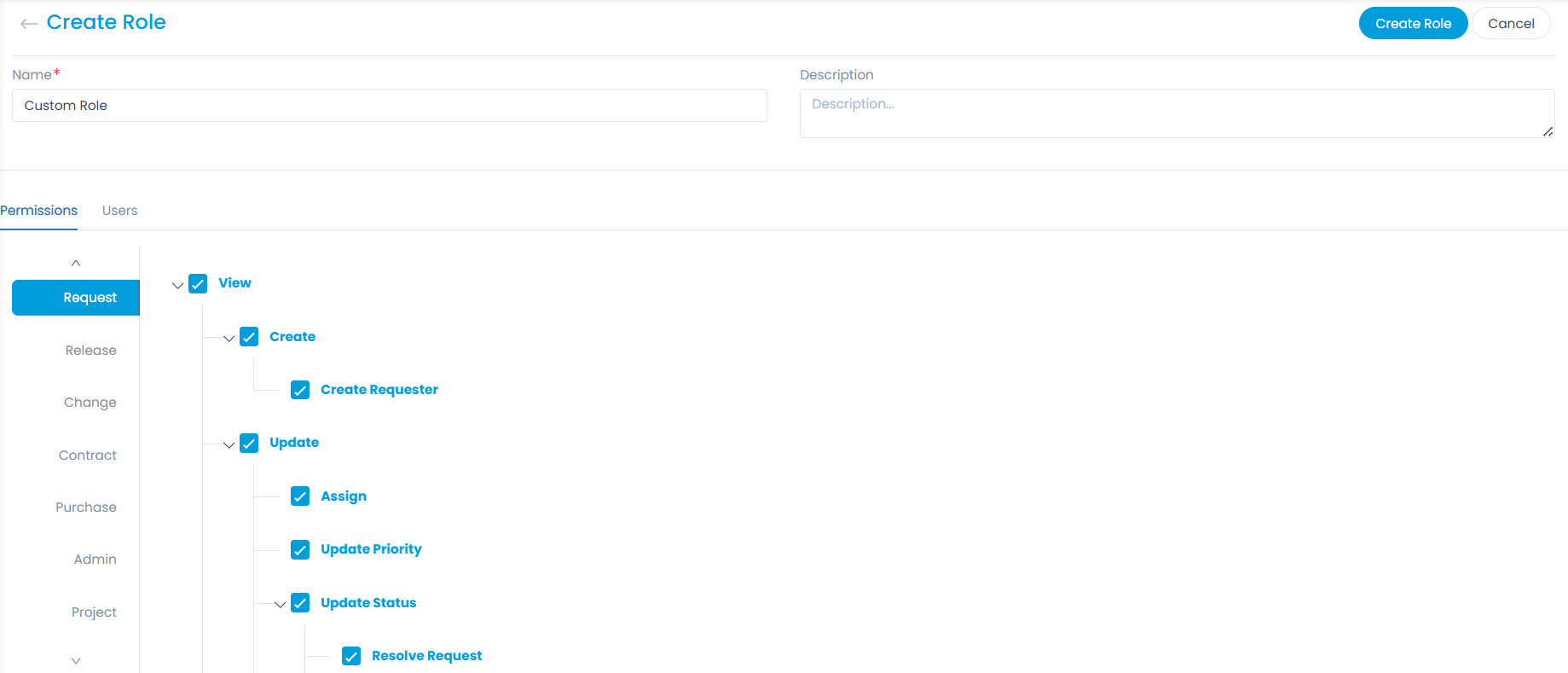Focus the Name input field
Viewport: 1568px width, 673px height.
tap(390, 106)
